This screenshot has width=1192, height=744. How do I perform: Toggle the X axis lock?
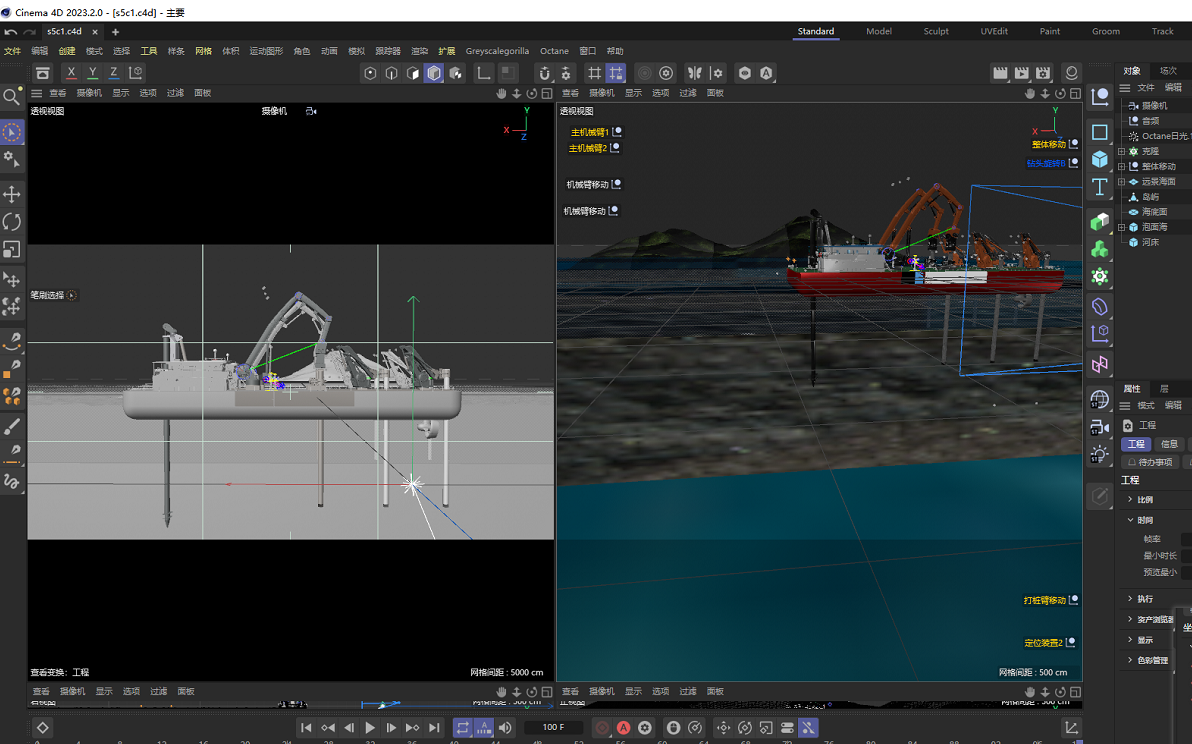(x=71, y=72)
